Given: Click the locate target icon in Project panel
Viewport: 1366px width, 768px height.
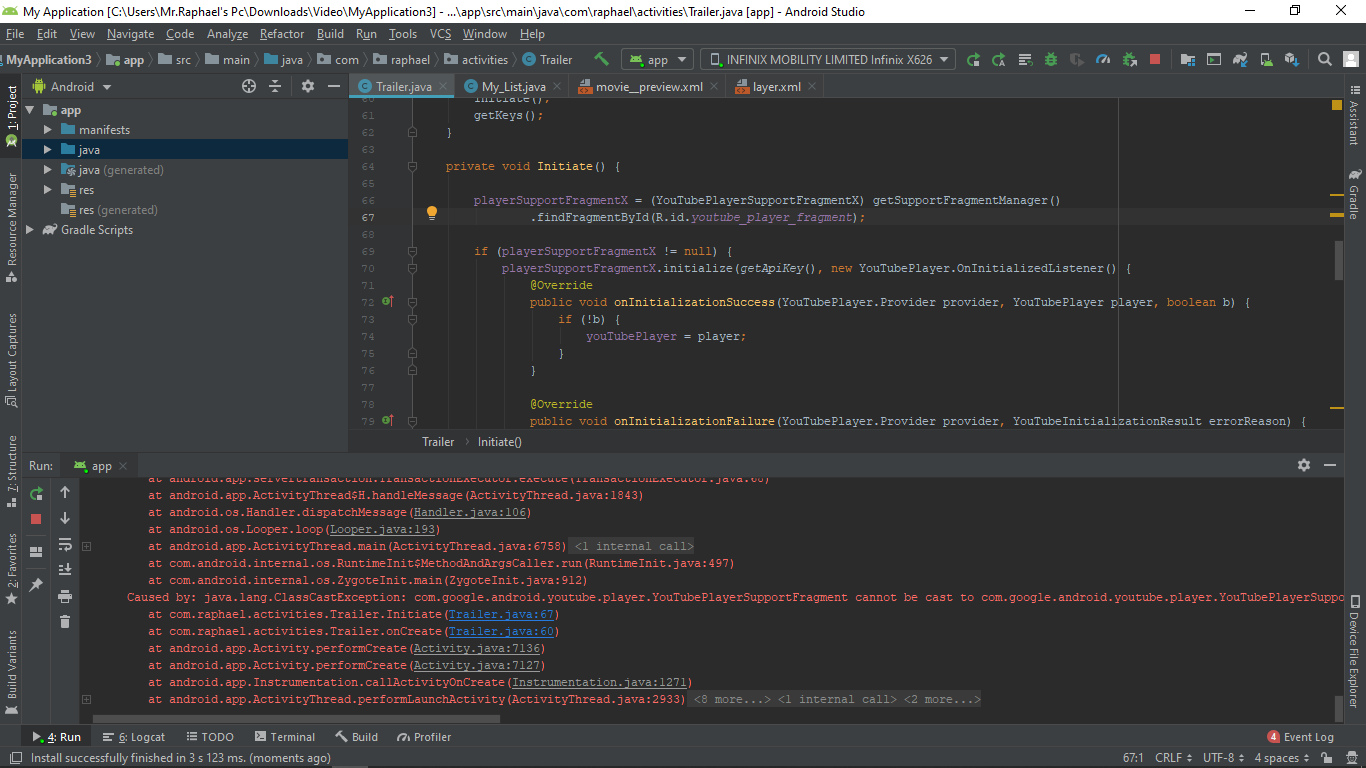Looking at the screenshot, I should click(249, 87).
